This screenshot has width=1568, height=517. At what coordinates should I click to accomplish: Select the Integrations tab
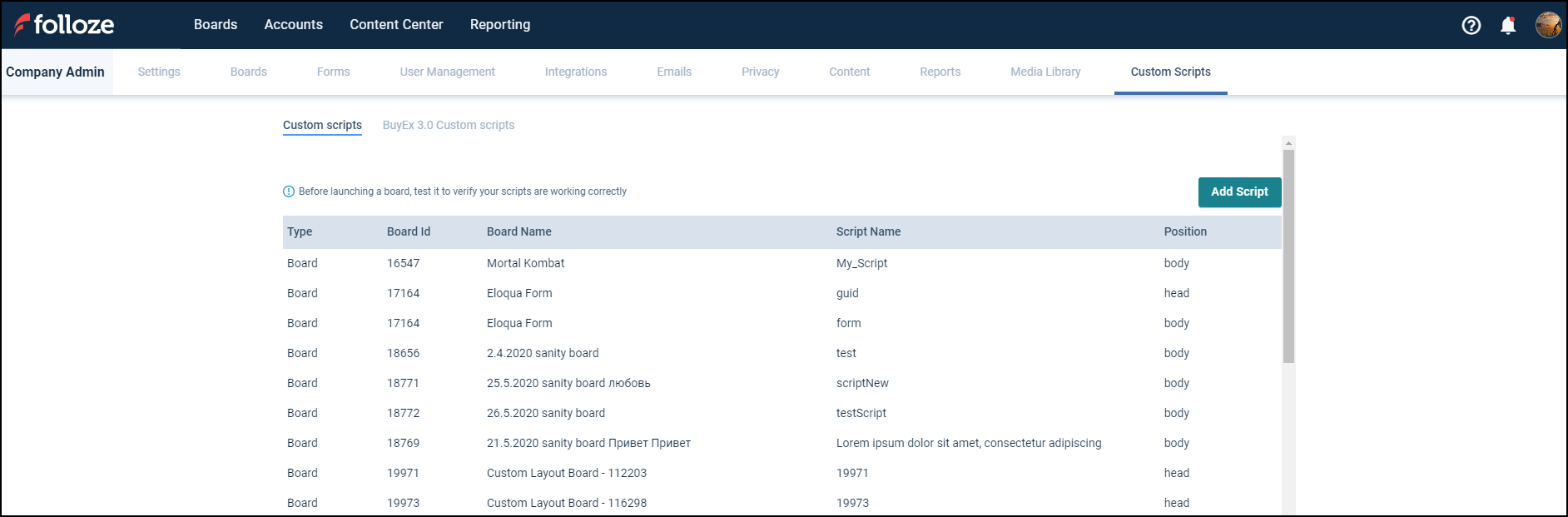[x=576, y=72]
